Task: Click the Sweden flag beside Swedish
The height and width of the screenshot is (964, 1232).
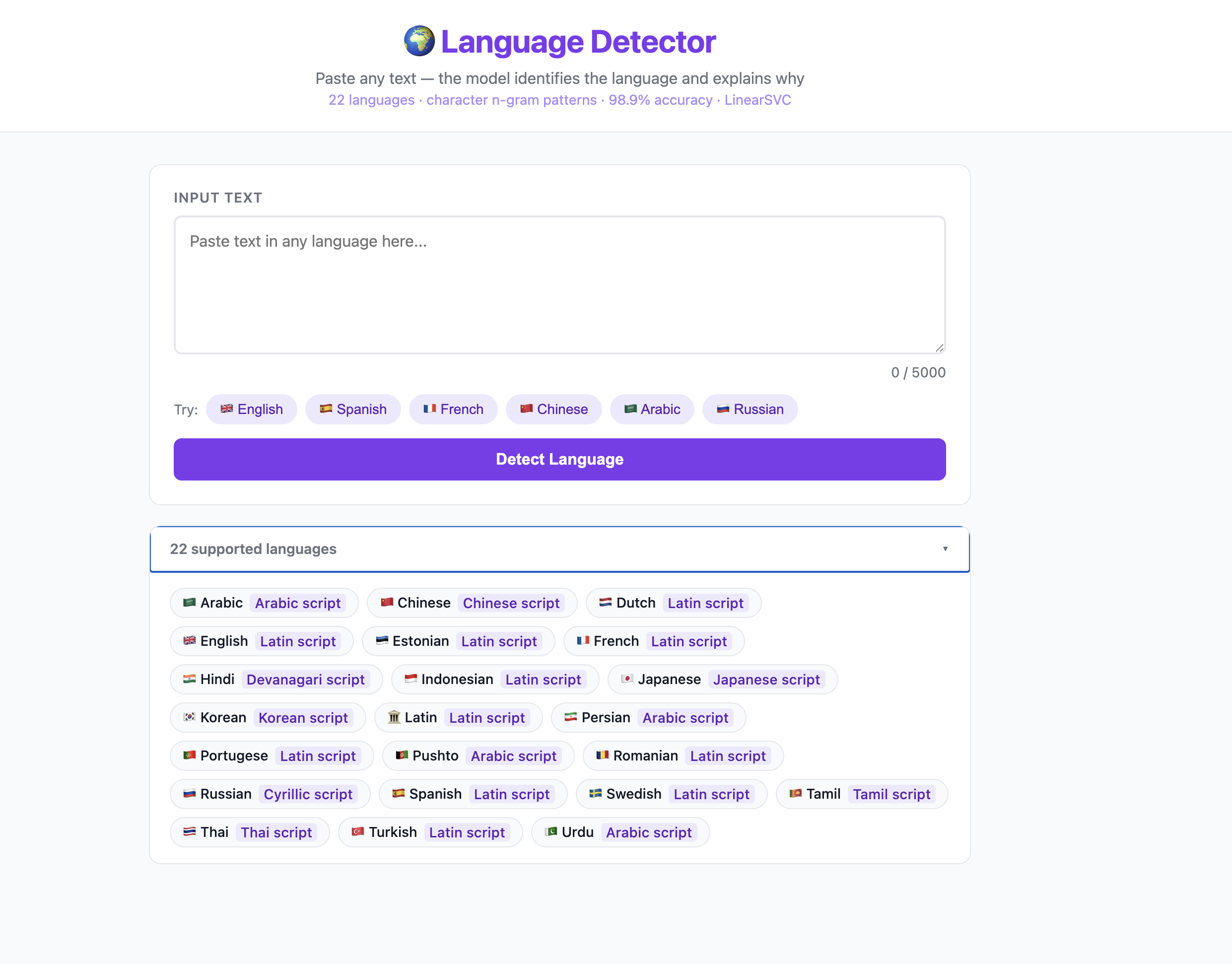Action: 596,794
